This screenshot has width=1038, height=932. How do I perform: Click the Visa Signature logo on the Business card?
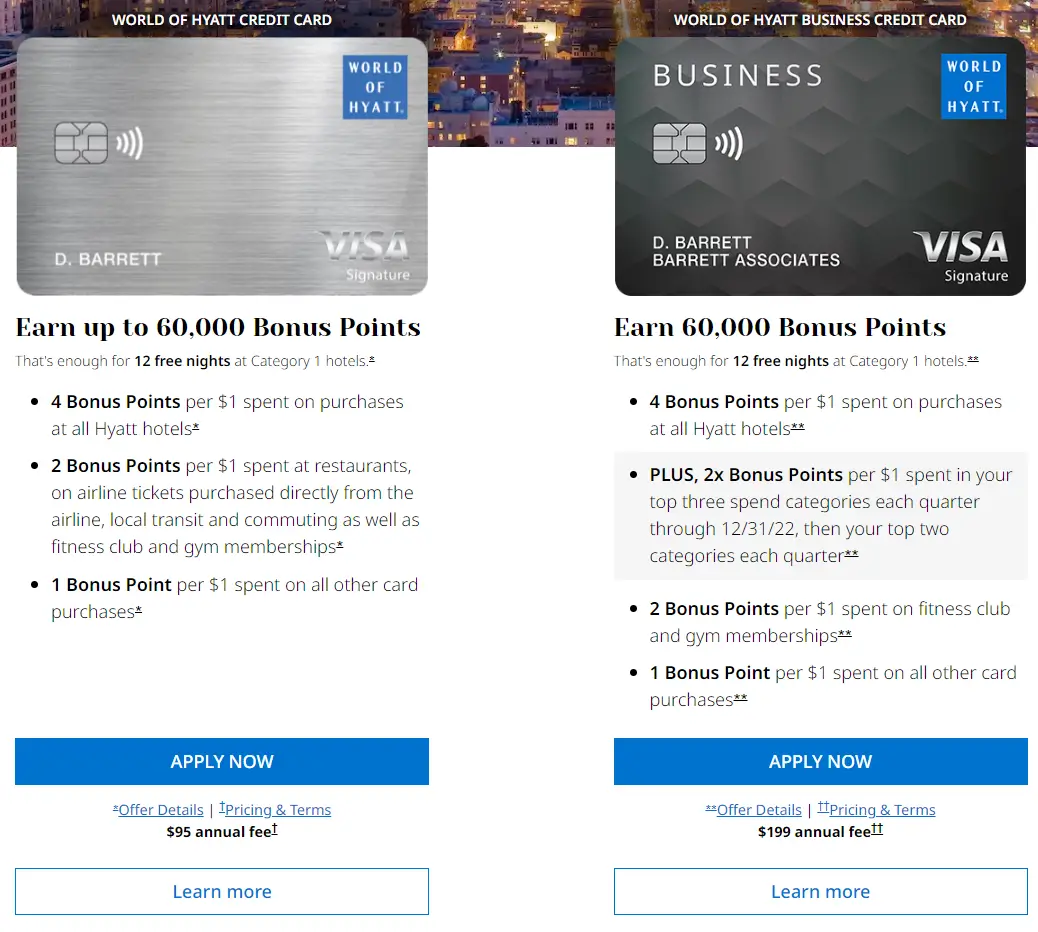[962, 256]
